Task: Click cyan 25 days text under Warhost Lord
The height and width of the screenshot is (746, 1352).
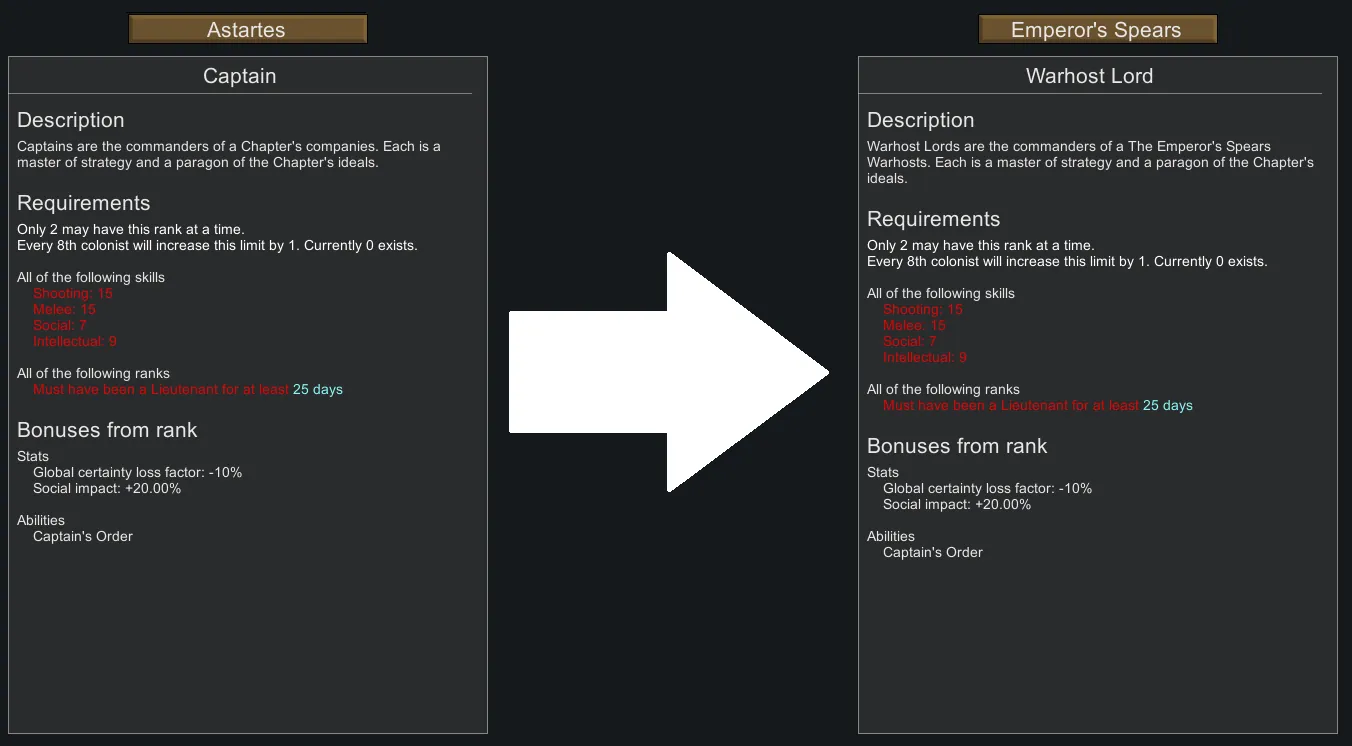Action: pyautogui.click(x=1167, y=405)
